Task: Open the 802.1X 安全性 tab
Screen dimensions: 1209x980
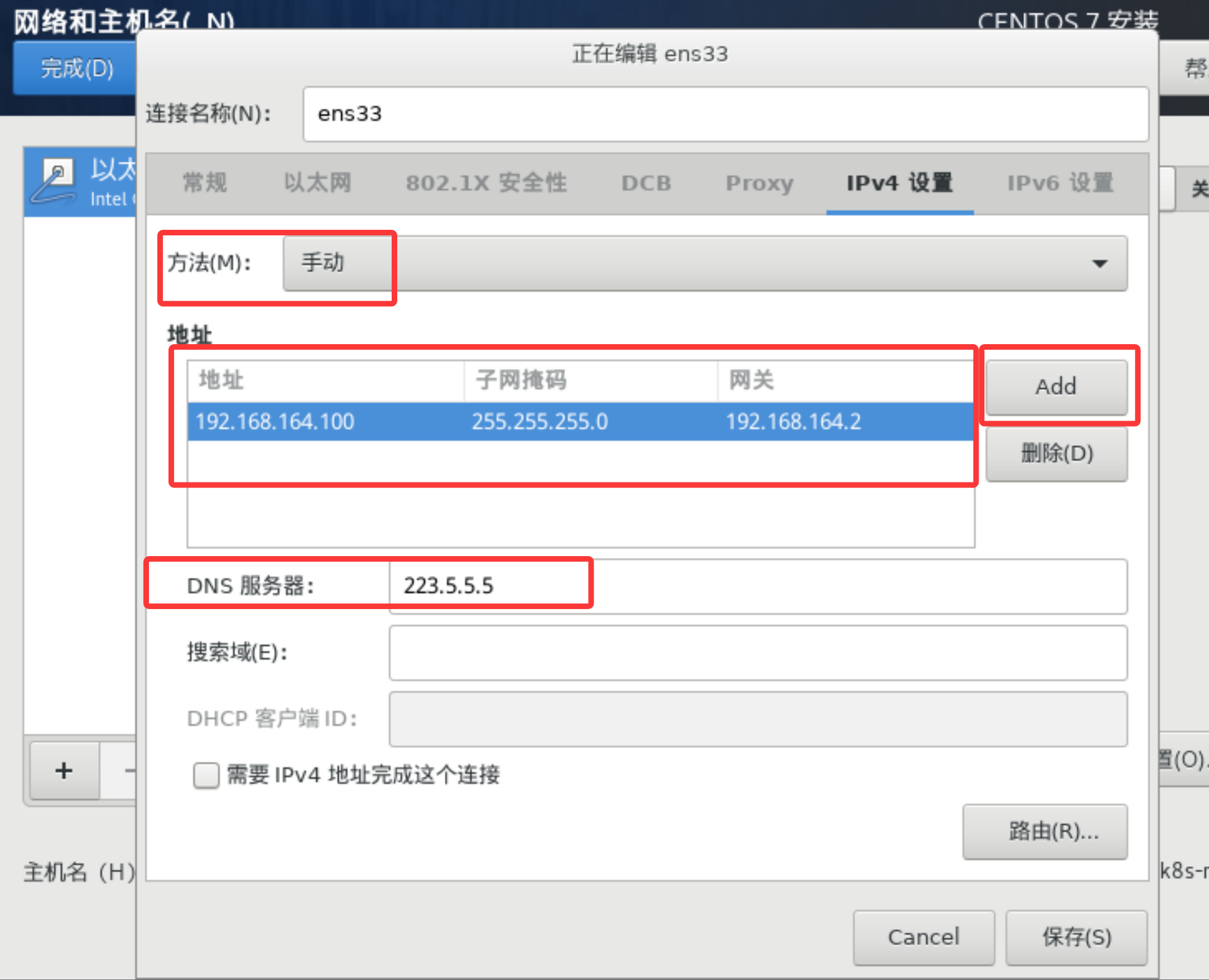Action: point(485,183)
